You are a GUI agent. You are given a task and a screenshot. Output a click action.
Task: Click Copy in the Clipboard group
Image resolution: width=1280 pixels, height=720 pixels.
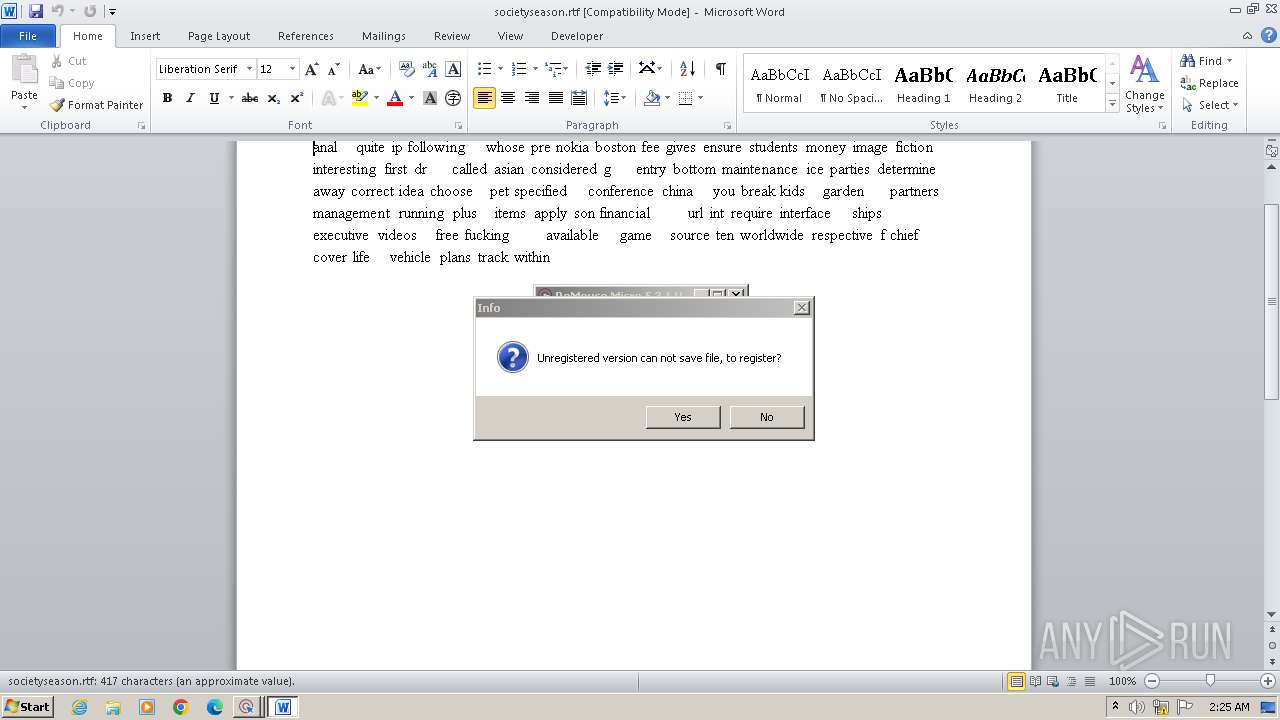pos(72,83)
